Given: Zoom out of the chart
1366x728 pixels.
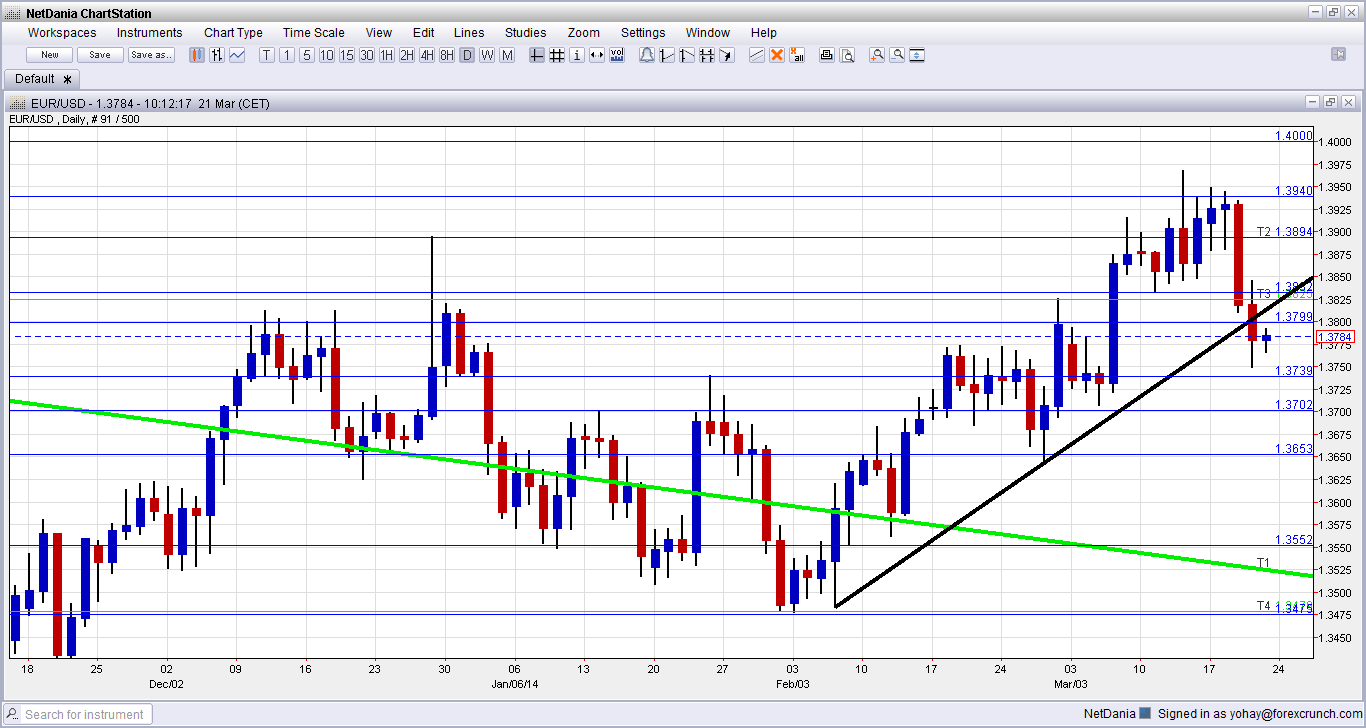Looking at the screenshot, I should [897, 55].
